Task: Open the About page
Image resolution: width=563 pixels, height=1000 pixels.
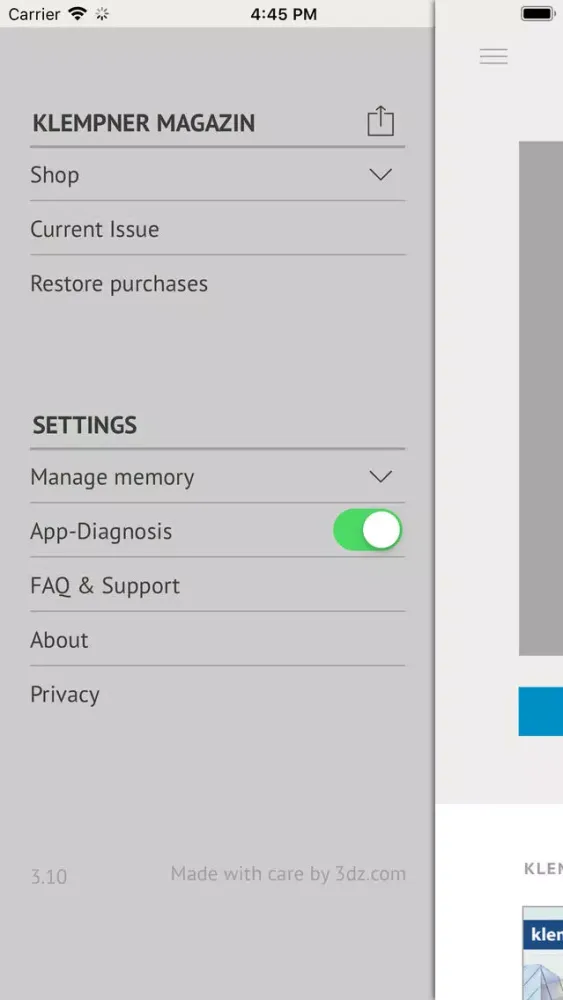Action: click(x=217, y=639)
